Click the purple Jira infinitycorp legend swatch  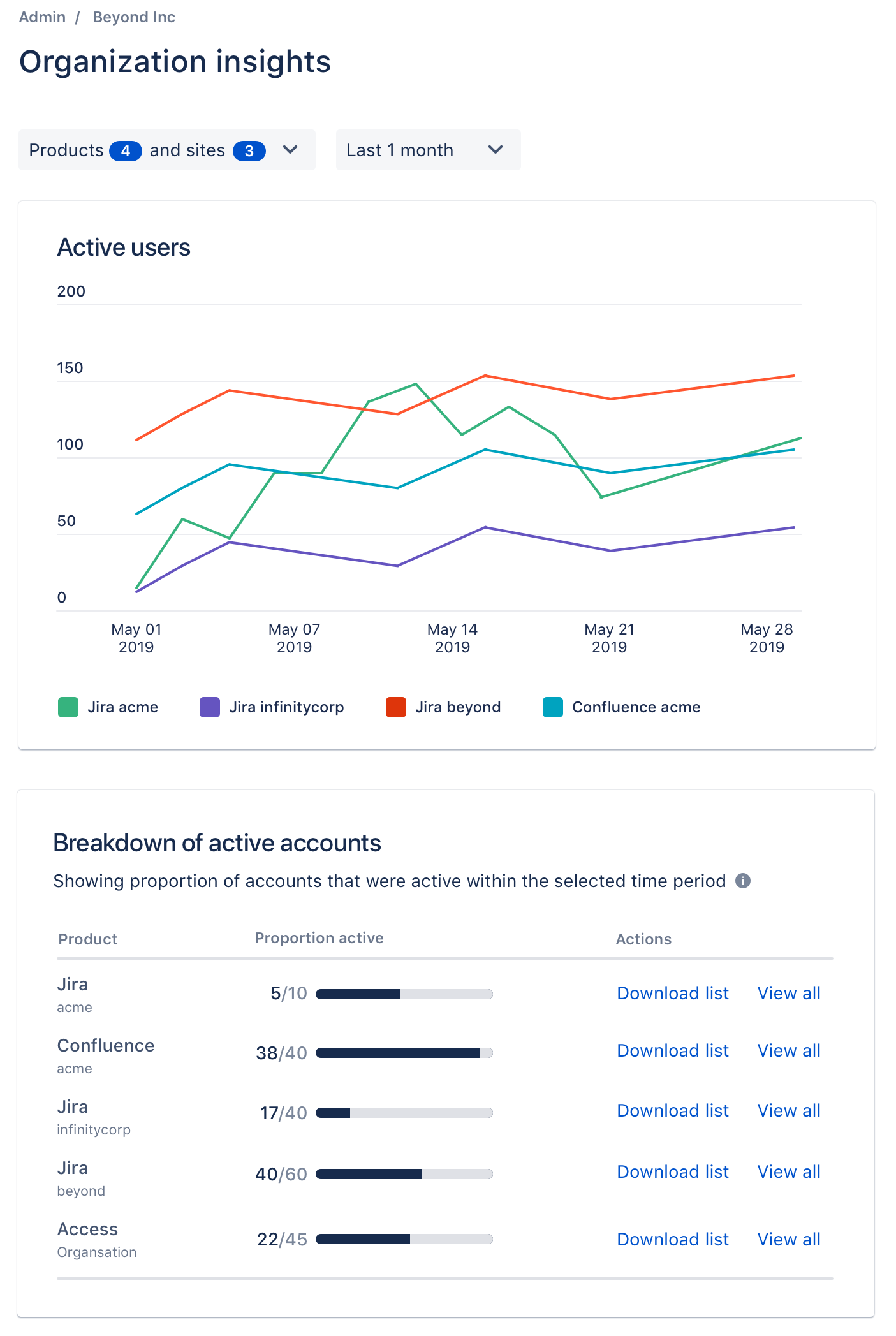tap(209, 707)
